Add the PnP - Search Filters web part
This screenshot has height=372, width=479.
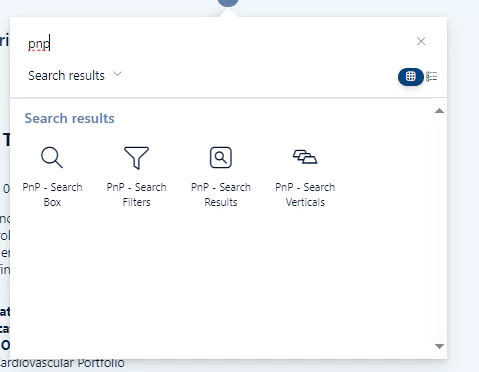pyautogui.click(x=136, y=177)
